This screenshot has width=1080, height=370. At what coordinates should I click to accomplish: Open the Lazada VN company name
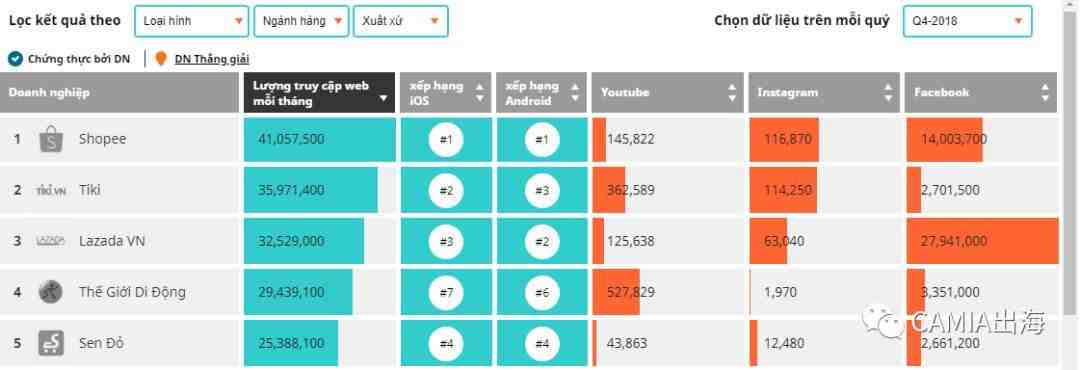click(x=112, y=241)
